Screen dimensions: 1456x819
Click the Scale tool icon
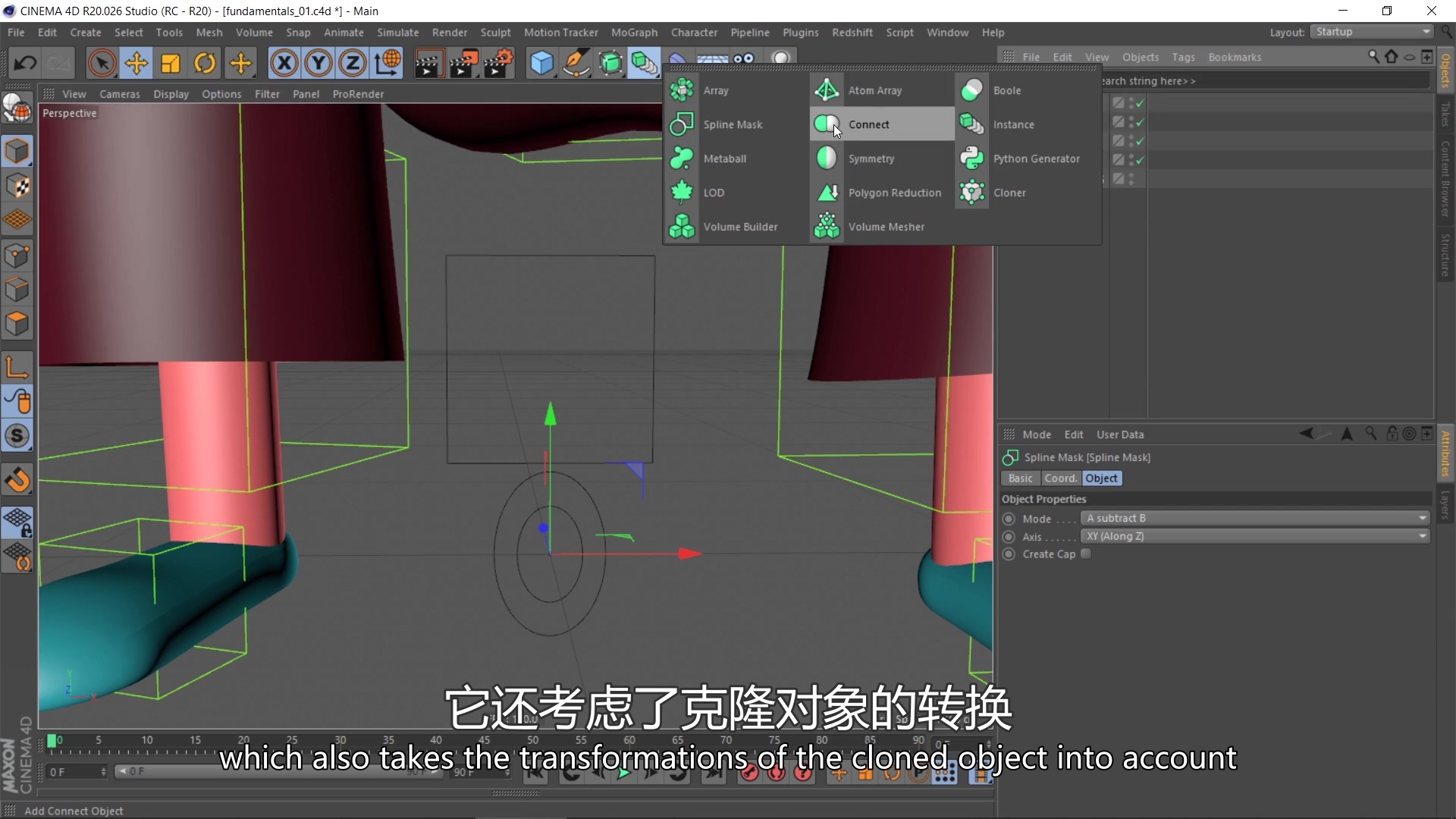tap(170, 63)
